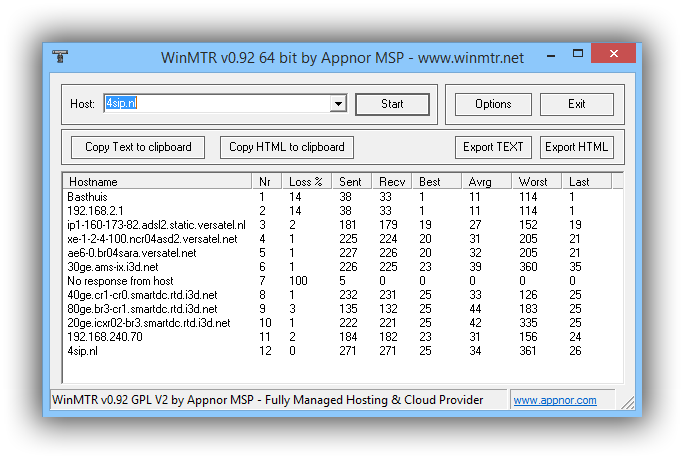Screen dimensions: 684x459
Task: Open the Options dialog
Action: click(493, 104)
